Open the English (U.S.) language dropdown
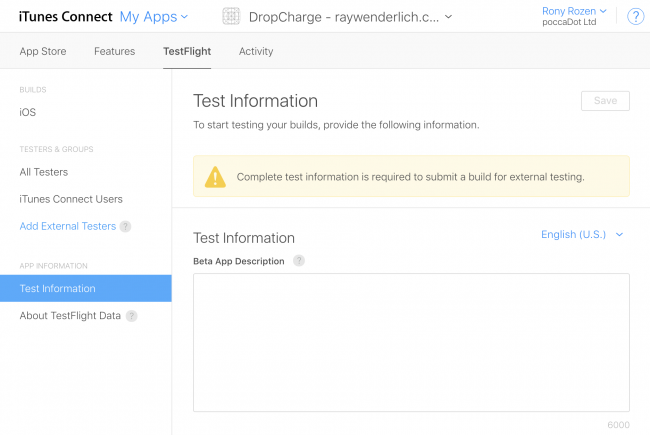The image size is (650, 435). point(582,235)
